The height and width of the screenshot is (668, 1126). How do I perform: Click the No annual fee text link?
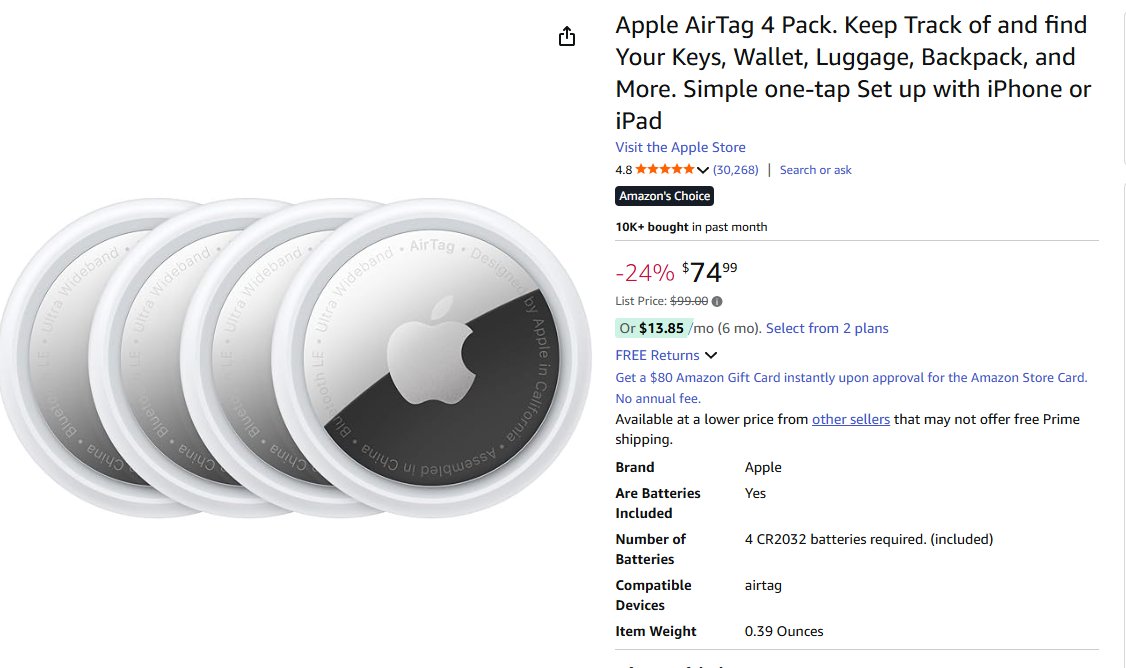coord(658,399)
